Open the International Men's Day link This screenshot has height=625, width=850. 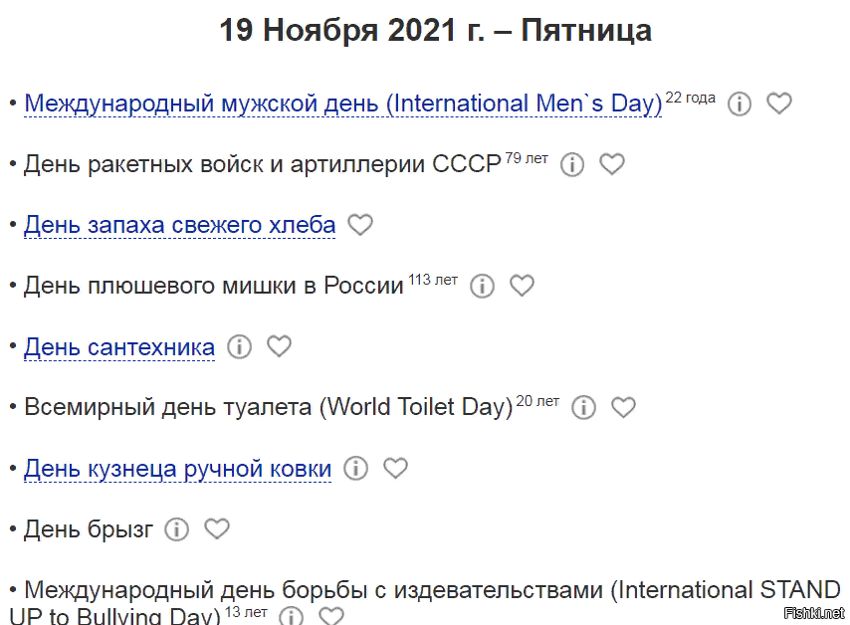point(343,104)
